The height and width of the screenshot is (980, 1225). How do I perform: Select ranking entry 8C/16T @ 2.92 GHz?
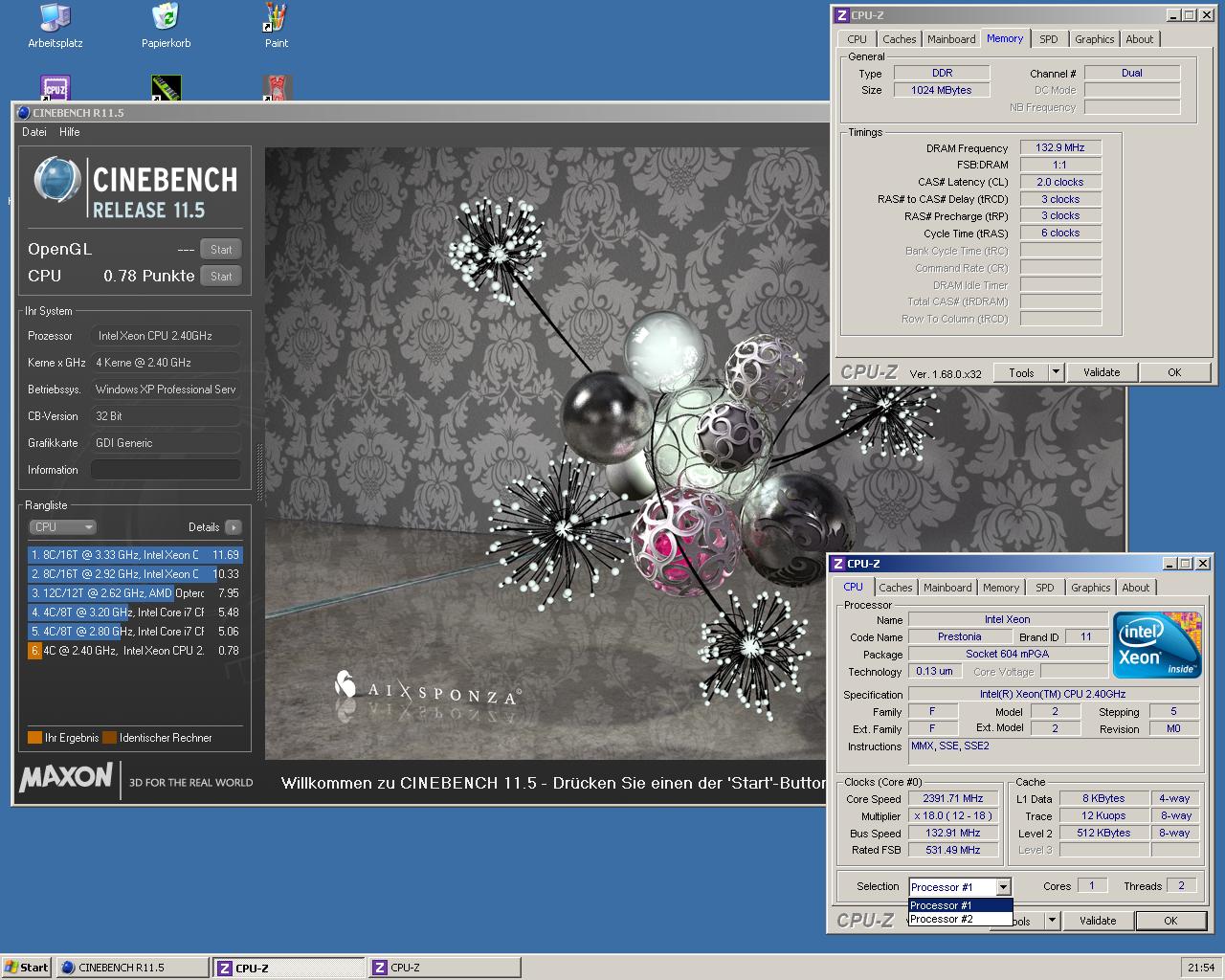(135, 573)
